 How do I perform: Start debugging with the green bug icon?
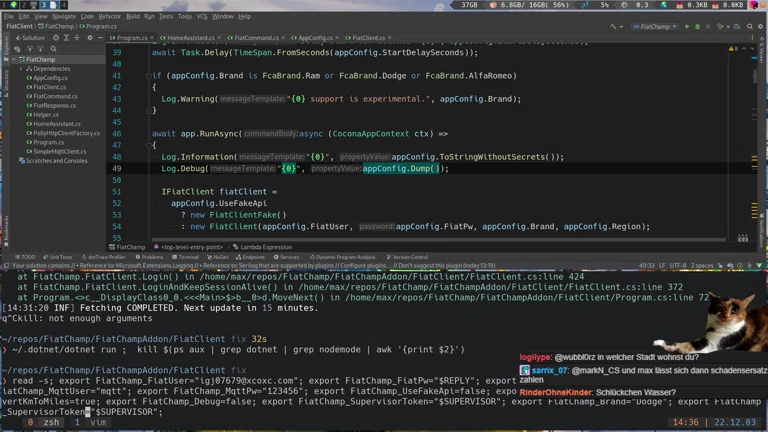(x=697, y=26)
